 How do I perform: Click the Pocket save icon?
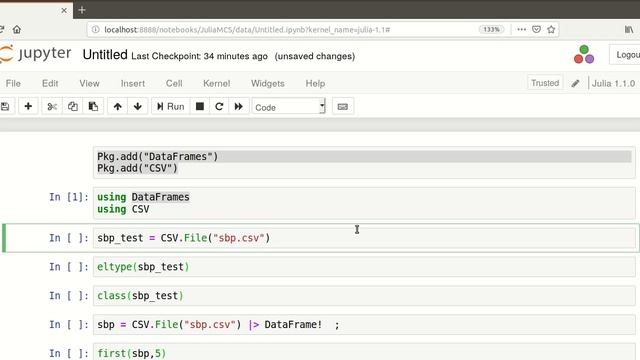tap(536, 29)
